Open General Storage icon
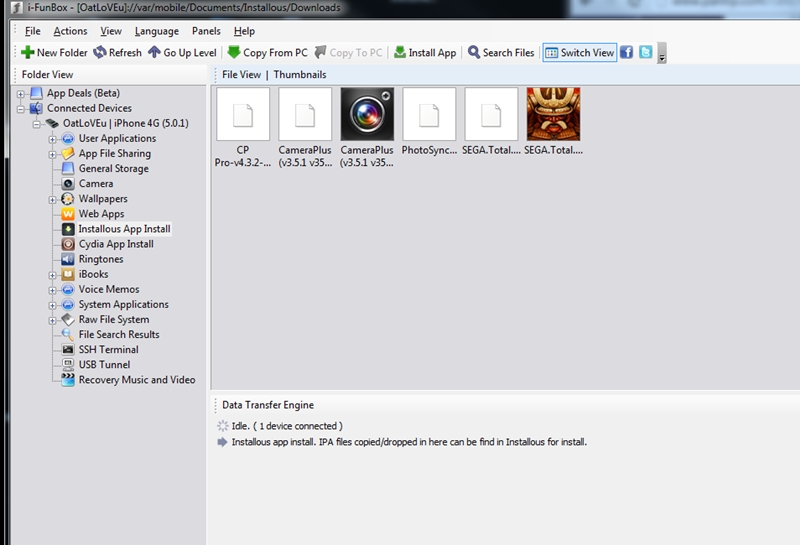Viewport: 800px width, 545px height. (x=68, y=168)
